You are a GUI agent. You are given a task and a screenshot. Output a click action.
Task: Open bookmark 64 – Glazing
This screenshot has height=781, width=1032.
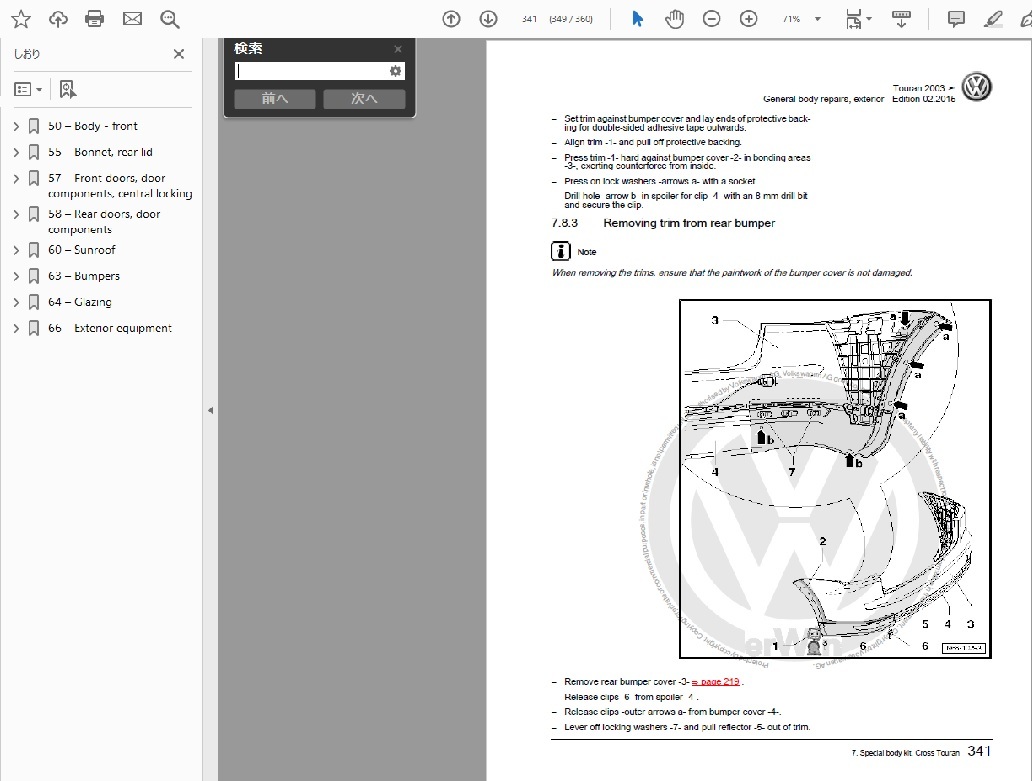[x=80, y=303]
